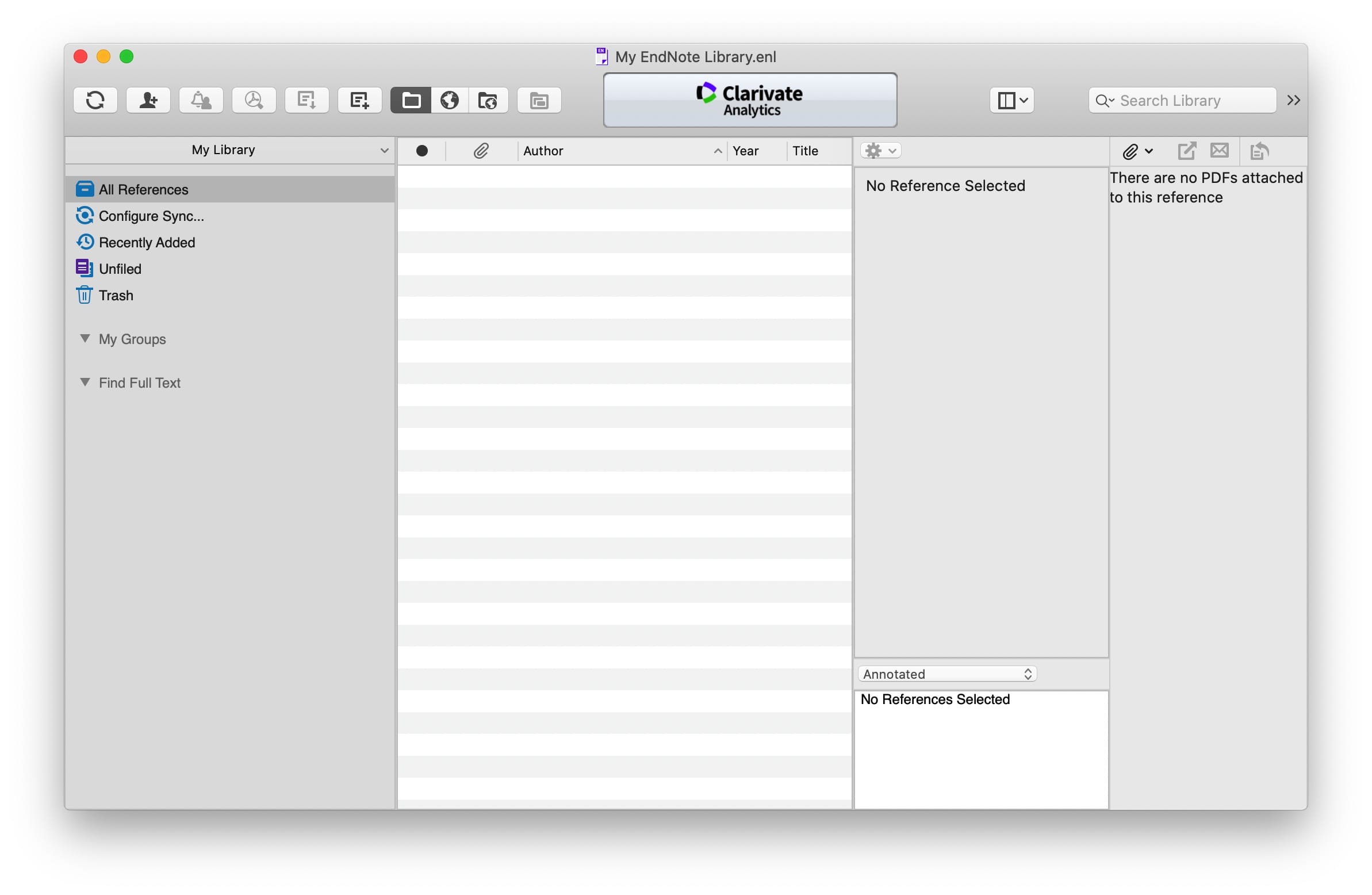Click the Email Reference envelope icon
The image size is (1372, 895).
tap(1218, 151)
